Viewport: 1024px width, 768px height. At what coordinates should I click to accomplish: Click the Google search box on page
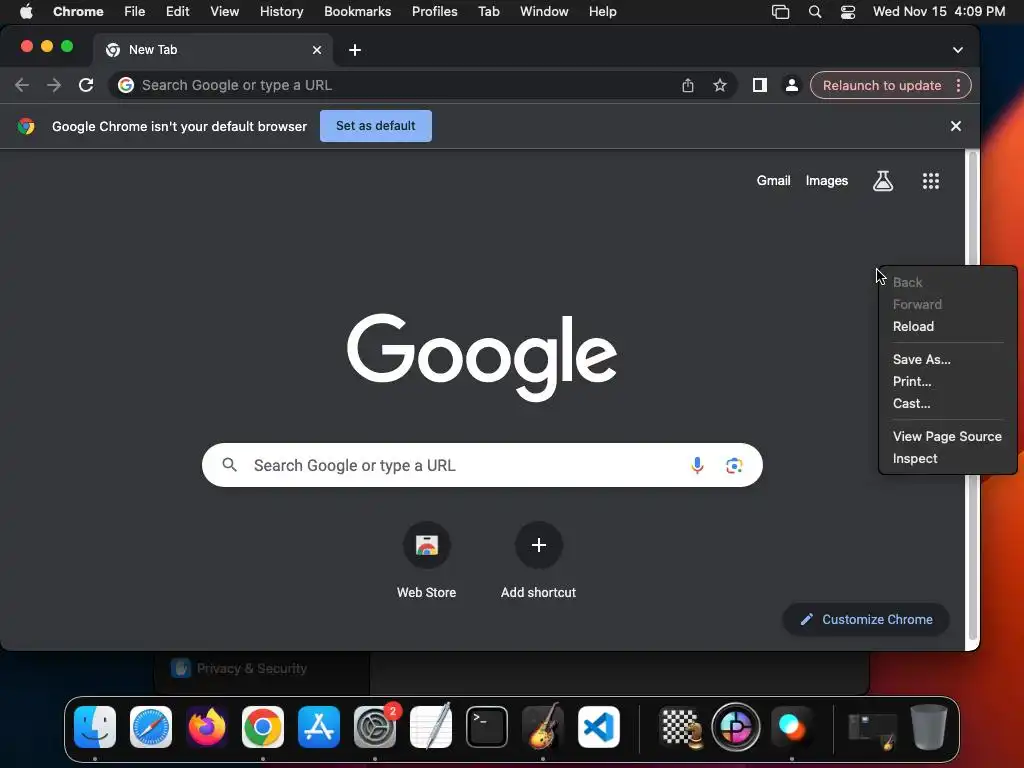(x=482, y=465)
